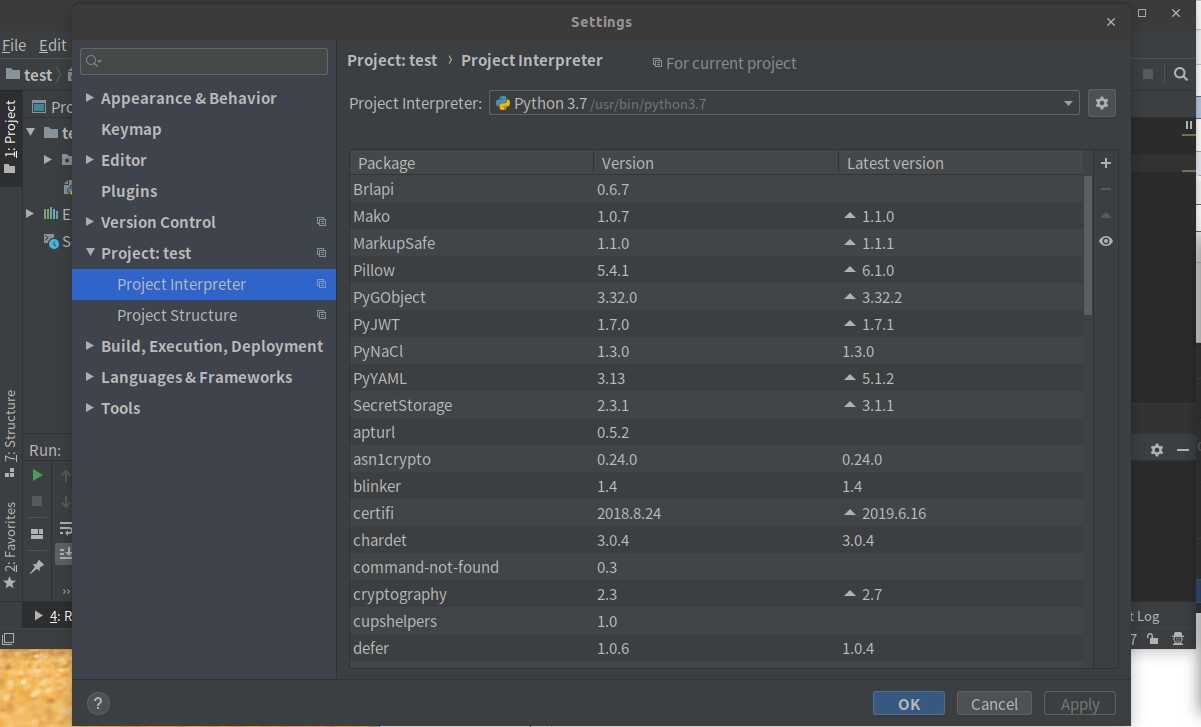Open the 4: Run tool window tab

pos(55,616)
